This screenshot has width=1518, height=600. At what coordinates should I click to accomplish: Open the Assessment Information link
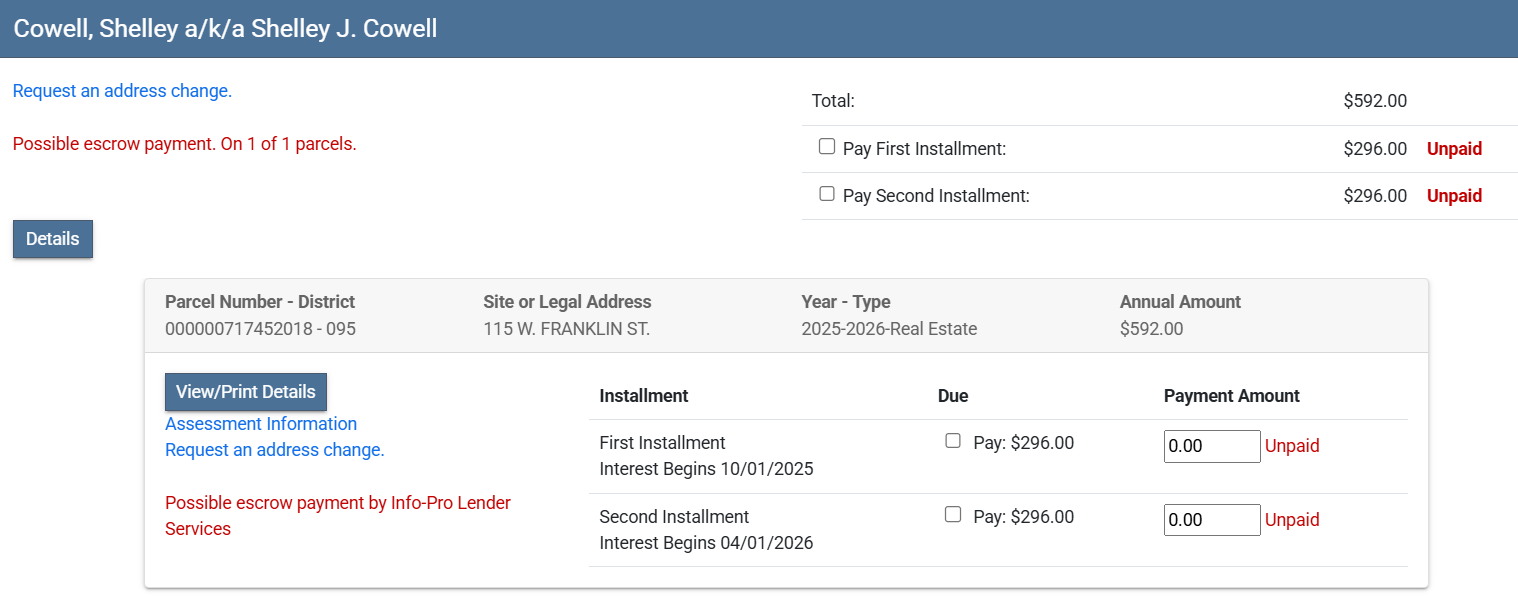click(261, 424)
